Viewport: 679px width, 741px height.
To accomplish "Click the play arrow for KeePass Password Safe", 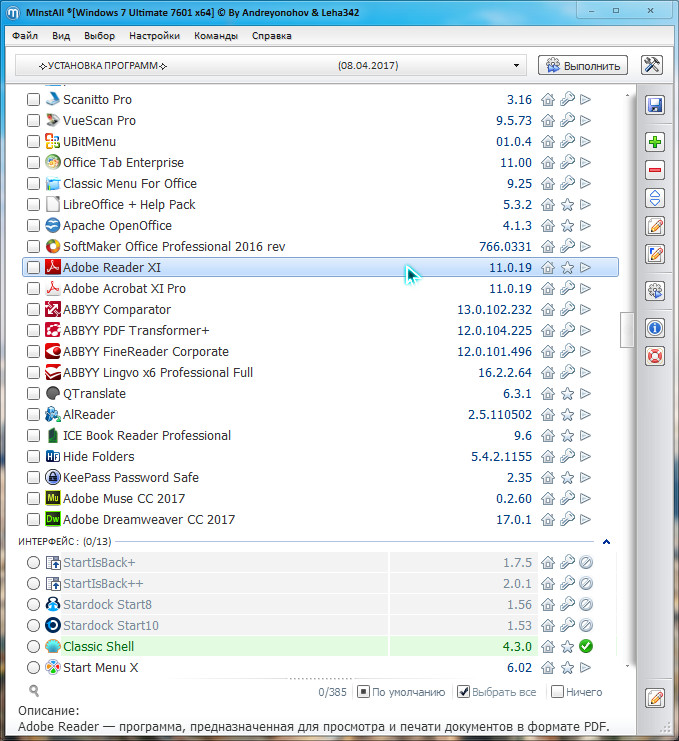I will [585, 477].
